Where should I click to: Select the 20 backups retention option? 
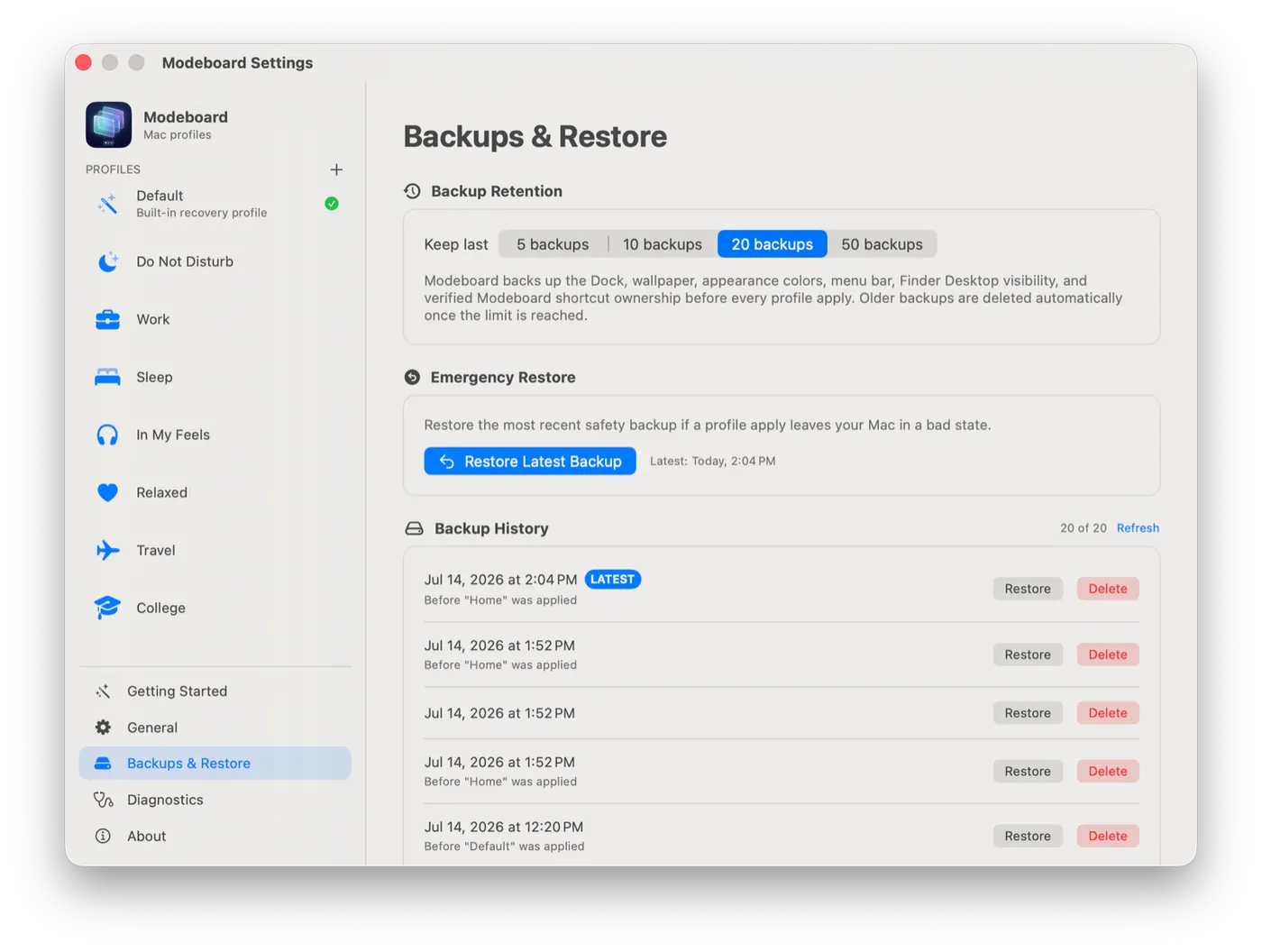coord(773,244)
